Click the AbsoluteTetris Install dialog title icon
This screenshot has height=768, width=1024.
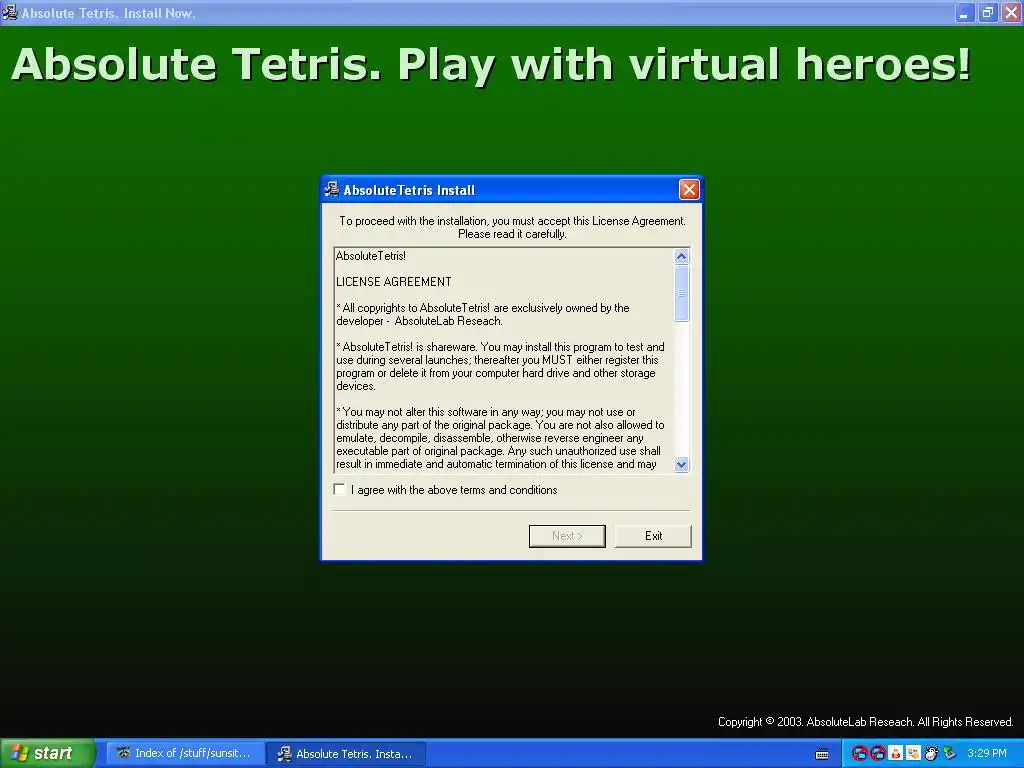332,190
